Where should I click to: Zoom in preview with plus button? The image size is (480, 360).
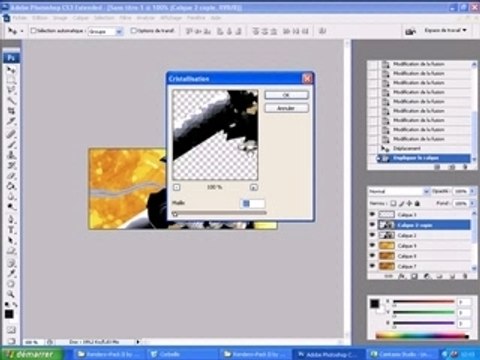point(253,187)
